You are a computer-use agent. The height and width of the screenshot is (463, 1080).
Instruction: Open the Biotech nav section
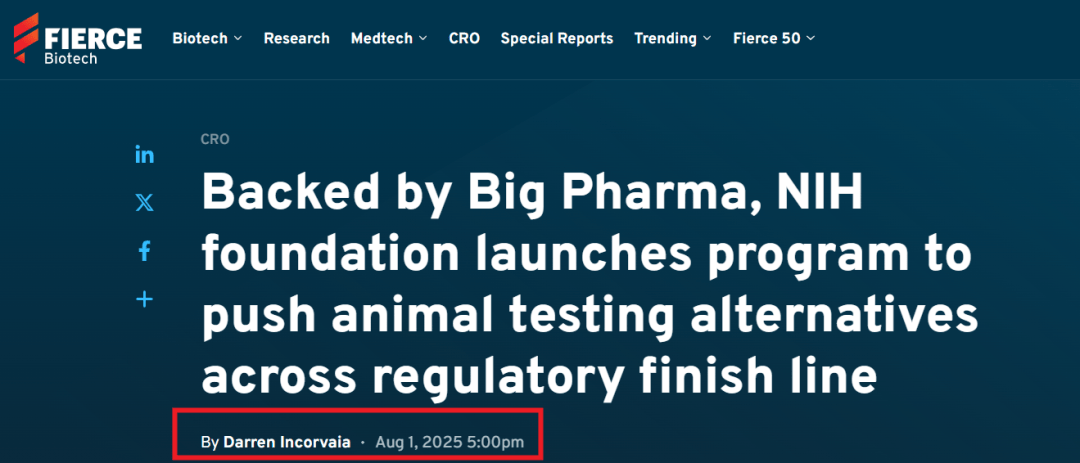click(x=200, y=39)
